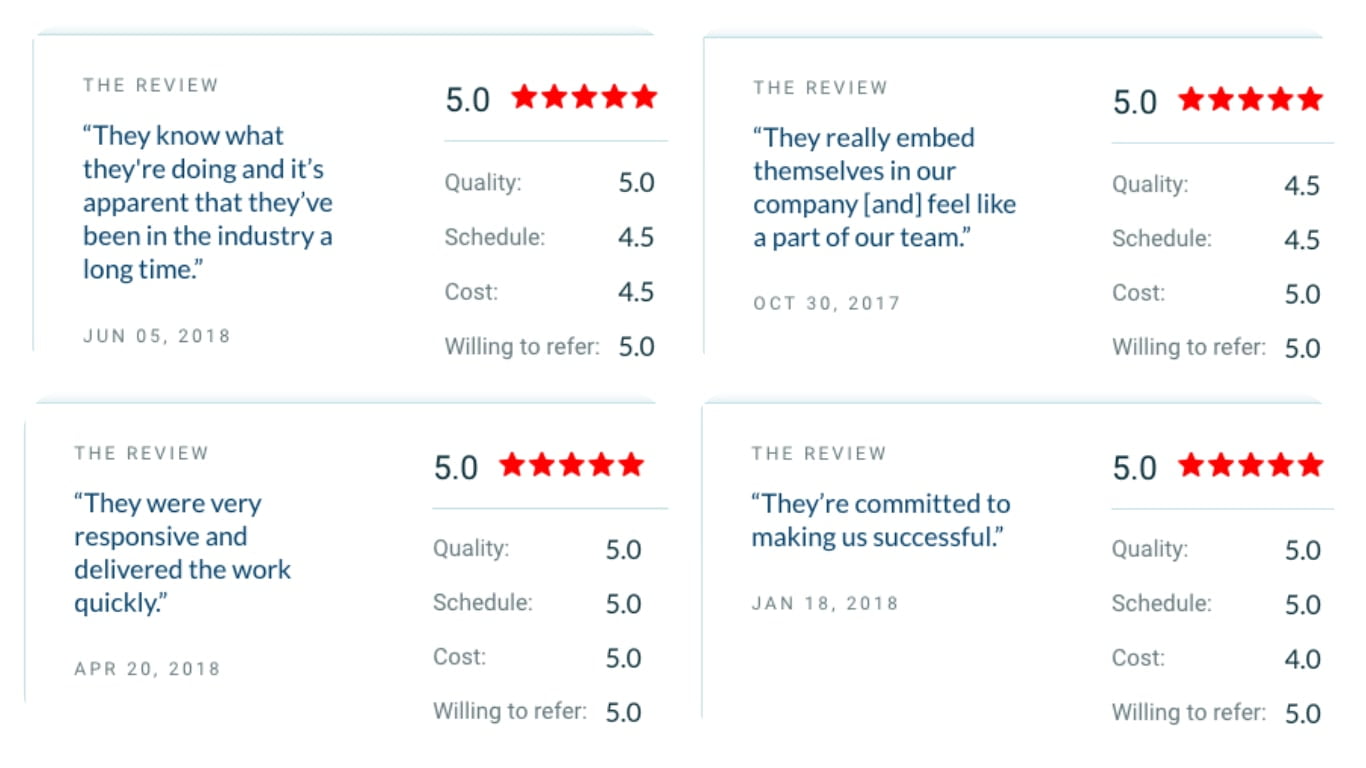1366x768 pixels.
Task: Open the "They were very responsive" review quote
Action: click(x=183, y=553)
